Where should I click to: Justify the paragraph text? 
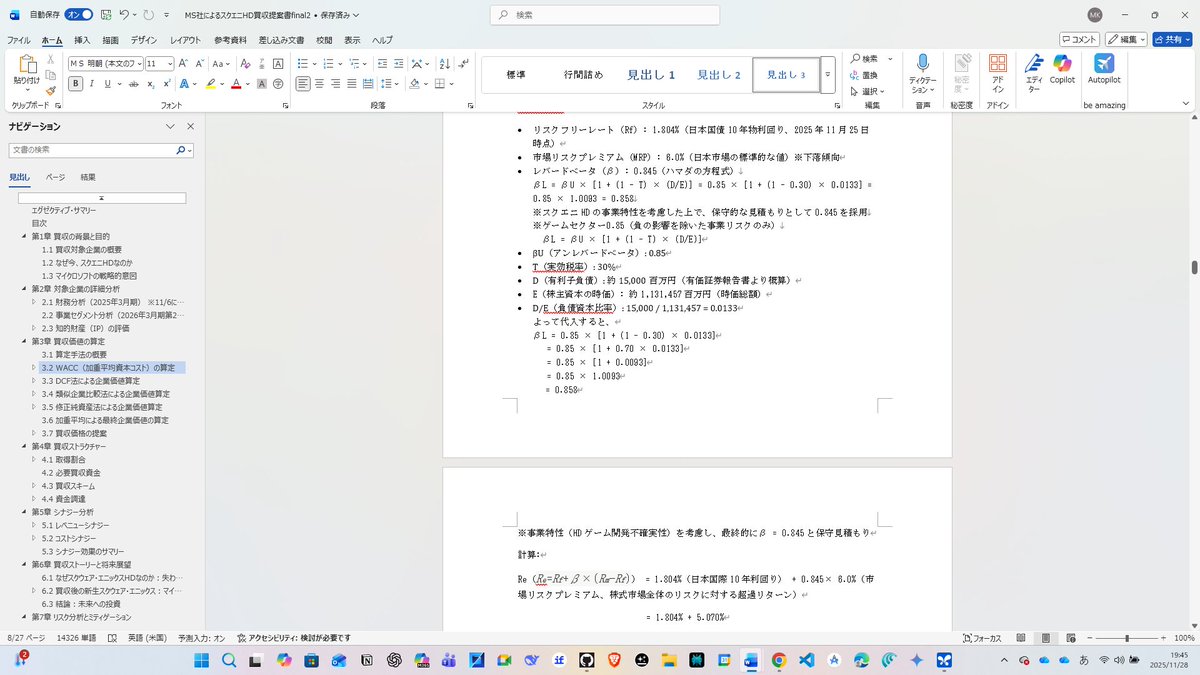click(354, 84)
